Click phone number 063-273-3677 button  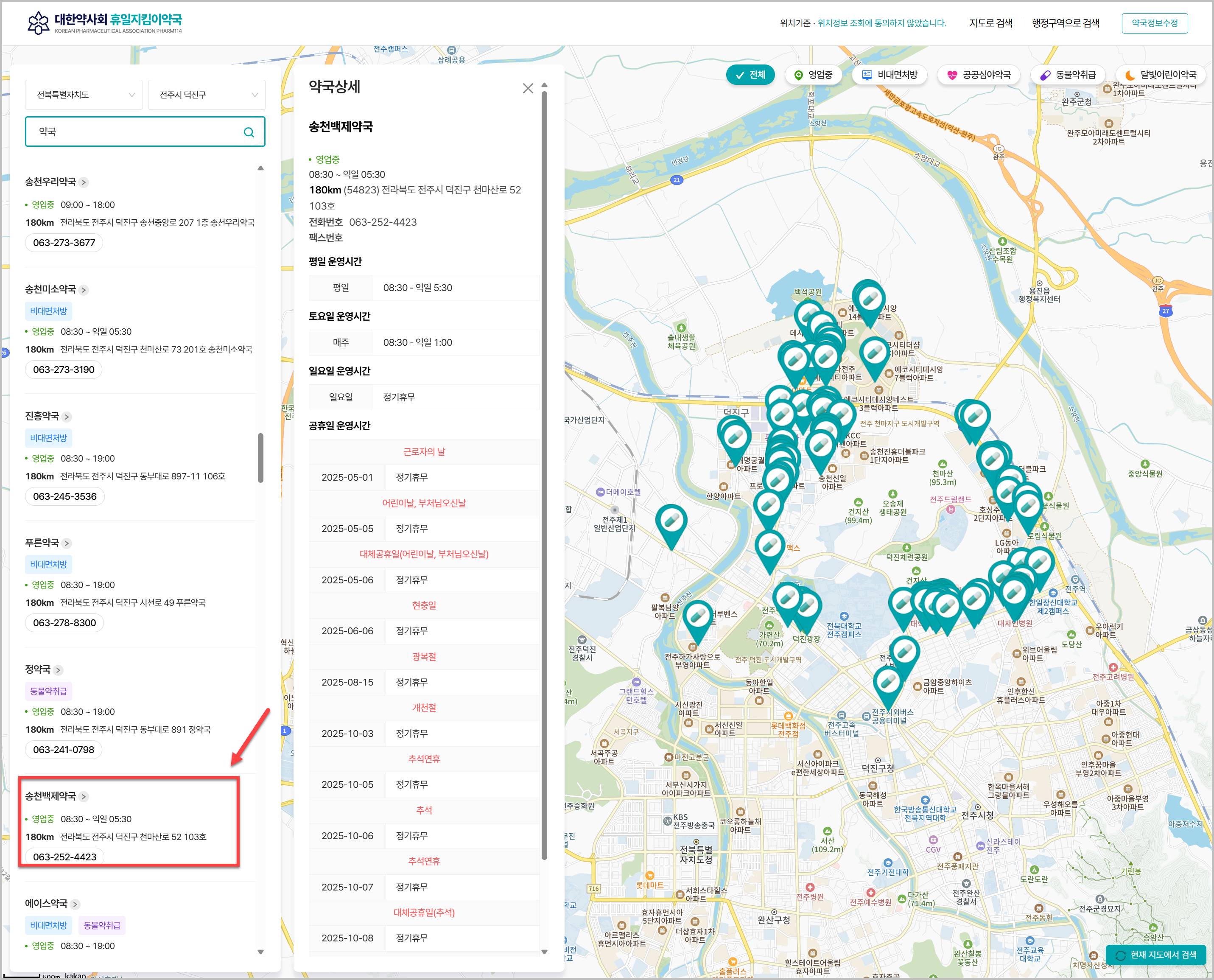64,243
